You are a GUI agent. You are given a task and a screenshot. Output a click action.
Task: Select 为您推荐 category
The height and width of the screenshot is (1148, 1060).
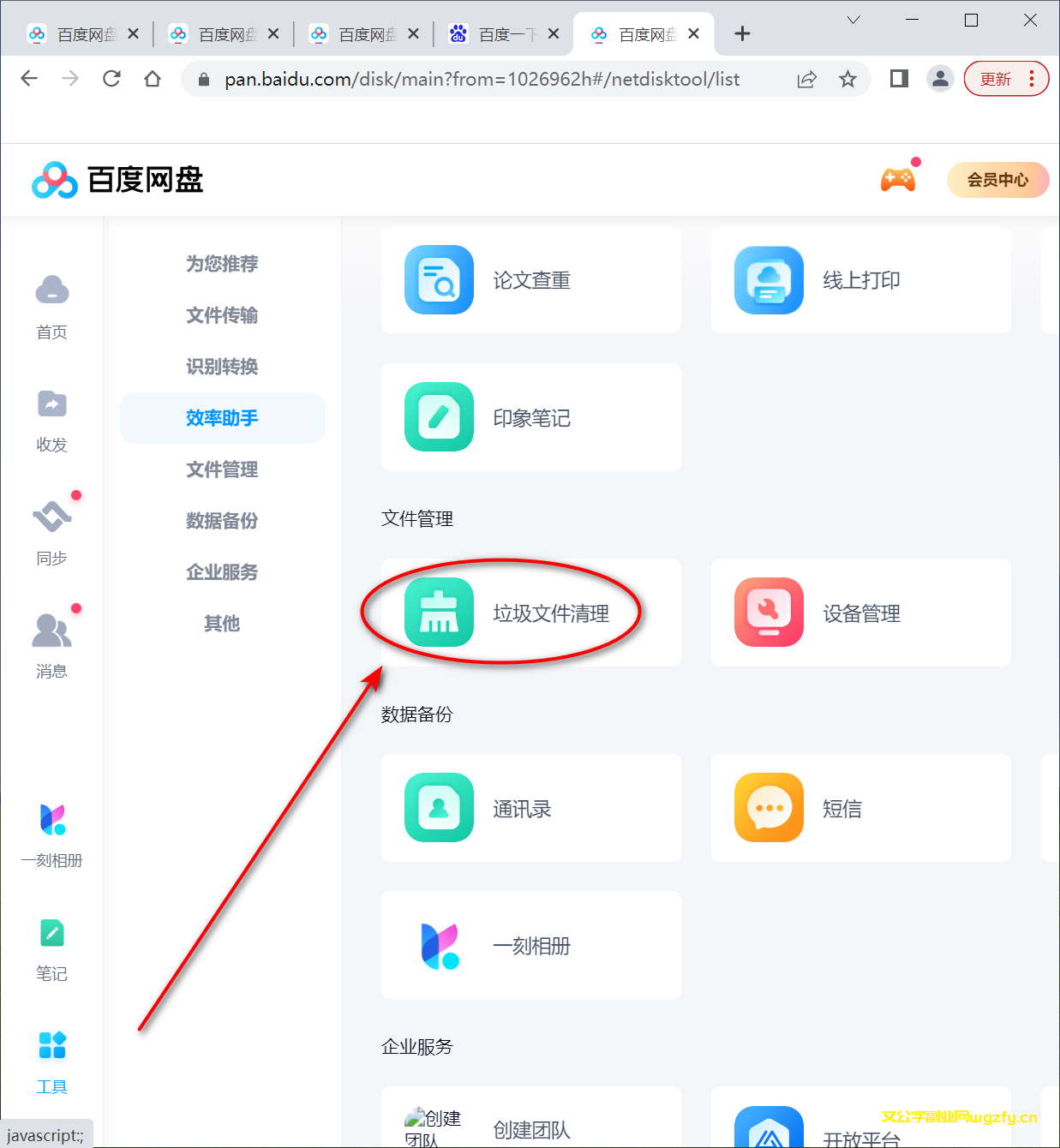tap(222, 264)
